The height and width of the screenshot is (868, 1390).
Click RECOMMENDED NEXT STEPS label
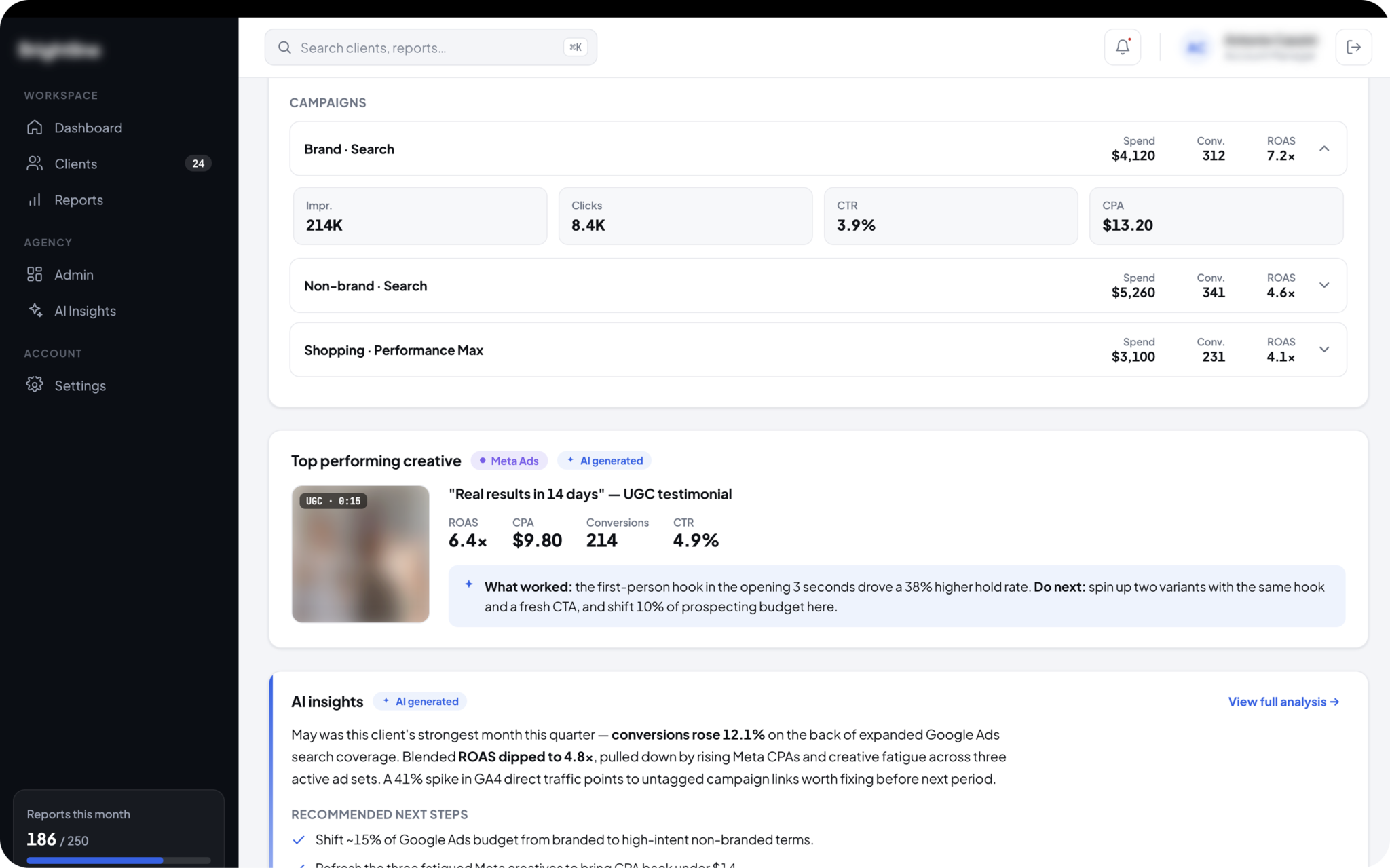[x=379, y=814]
